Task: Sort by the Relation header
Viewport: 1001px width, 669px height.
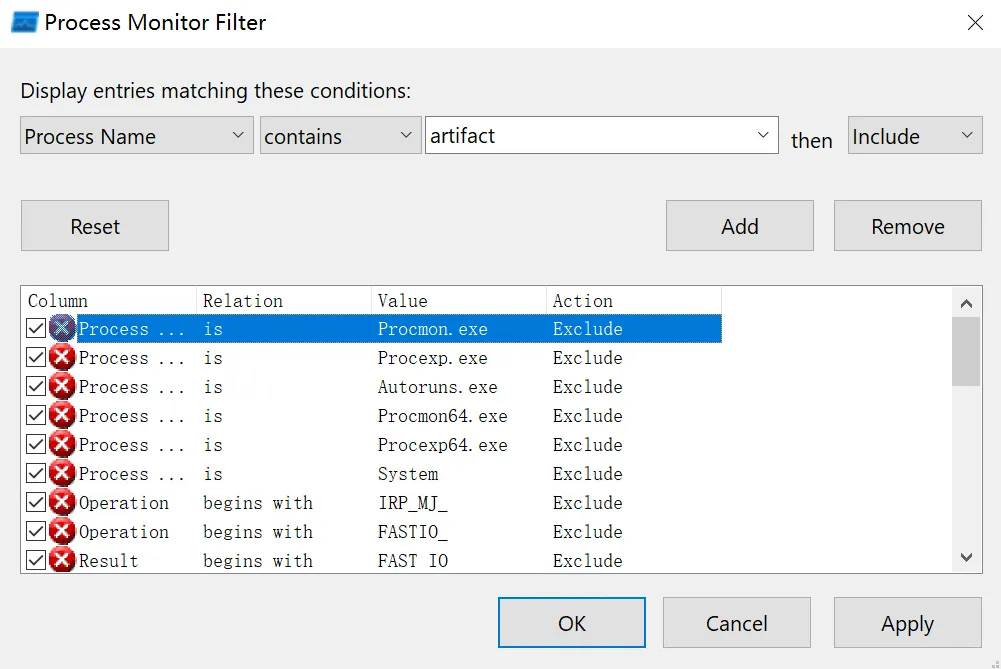Action: 283,301
